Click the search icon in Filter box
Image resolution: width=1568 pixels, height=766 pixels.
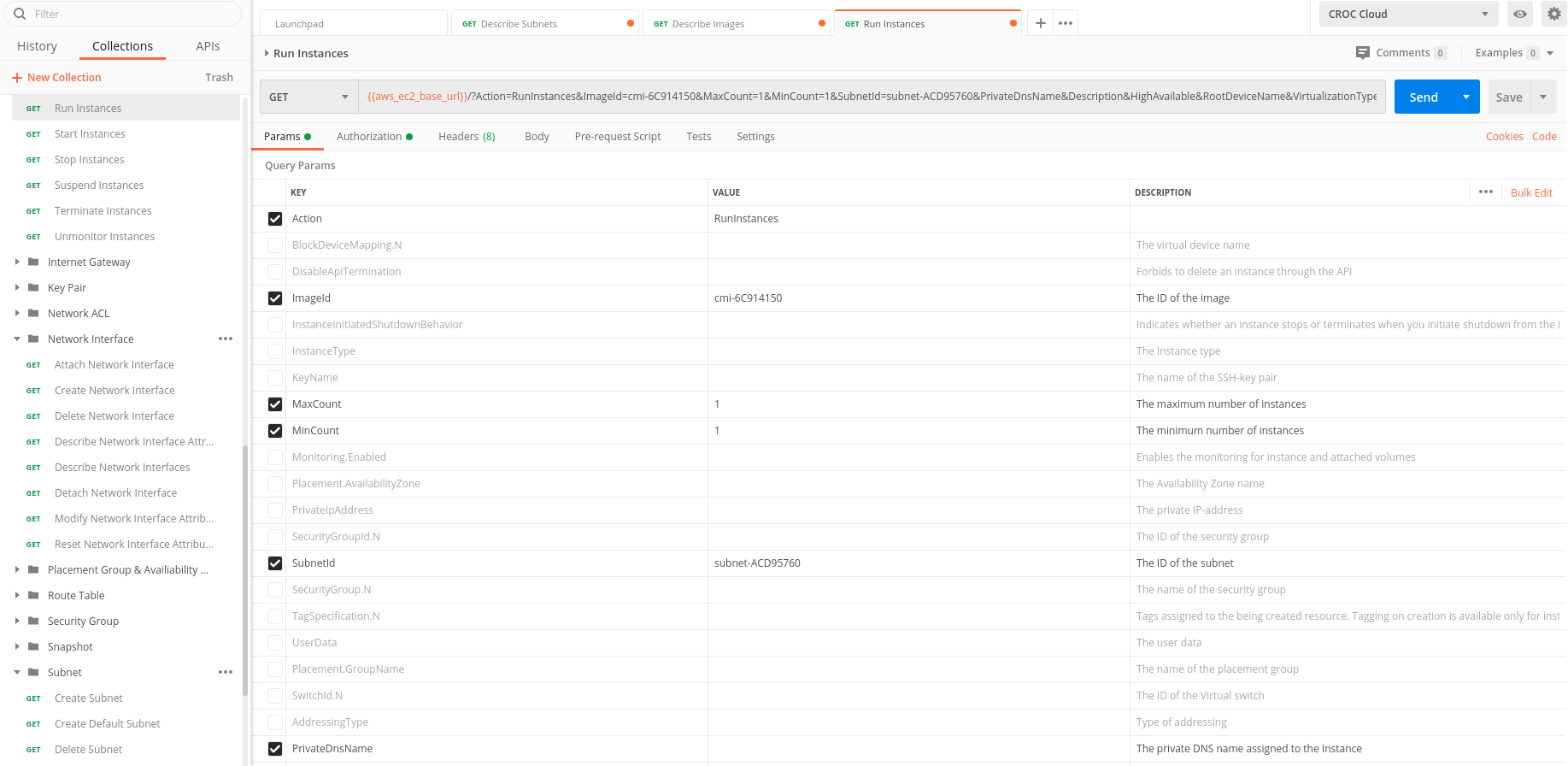[20, 14]
